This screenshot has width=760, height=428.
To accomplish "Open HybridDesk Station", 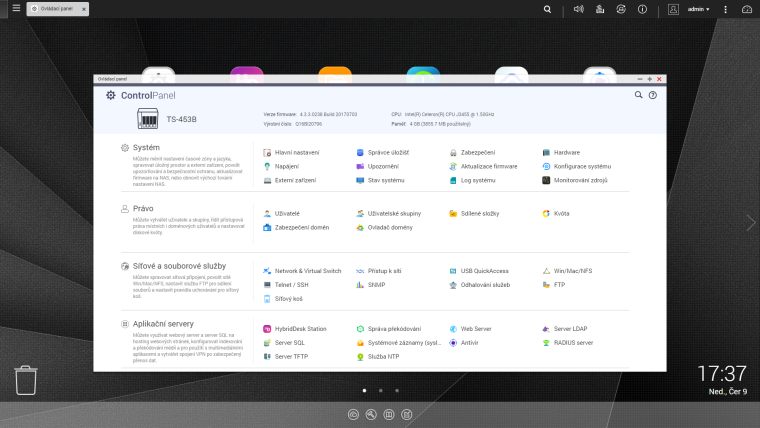I will pos(295,329).
